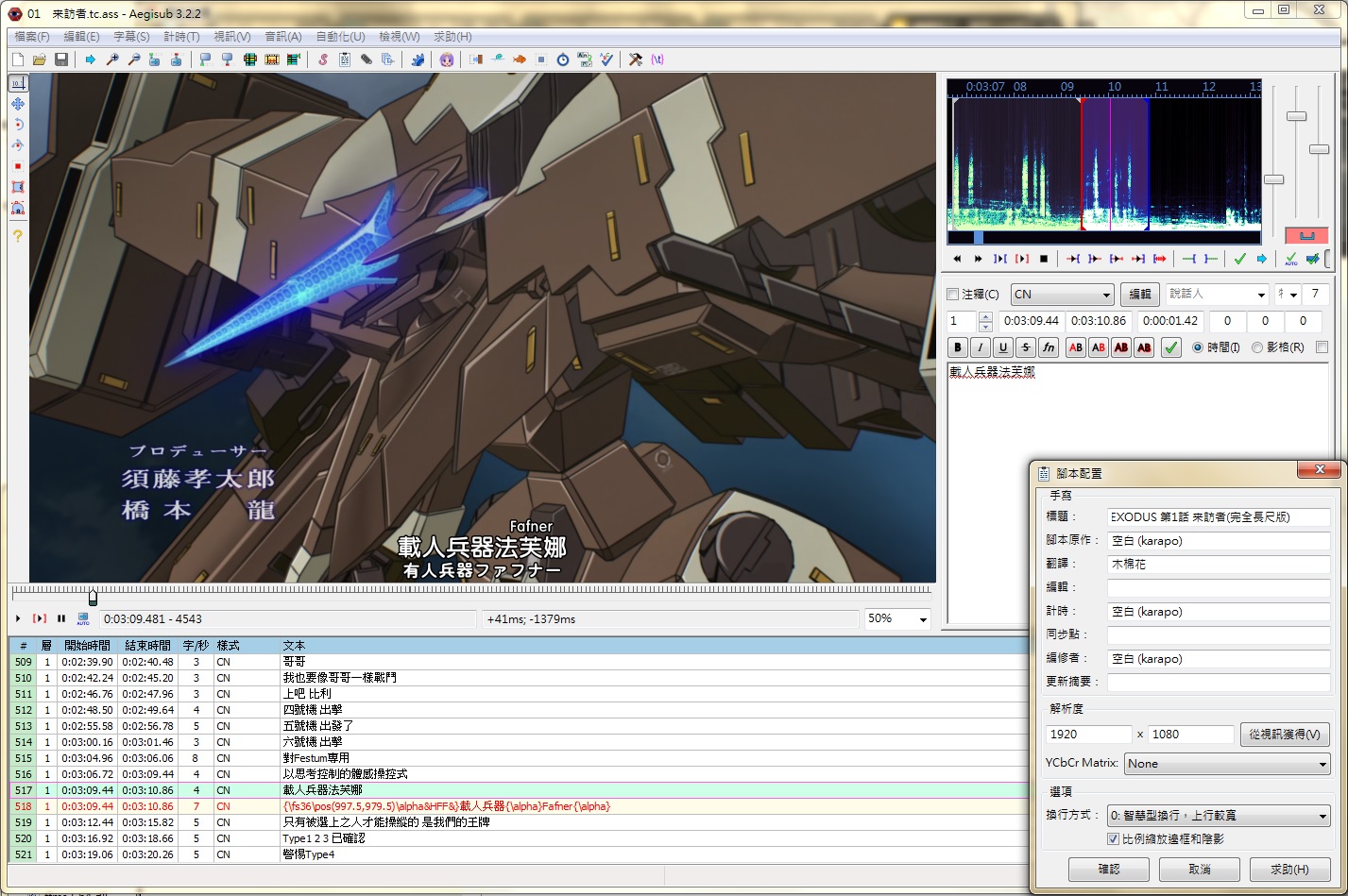This screenshot has height=896, width=1348.
Task: Open the 音訊(A) menu
Action: click(x=282, y=37)
